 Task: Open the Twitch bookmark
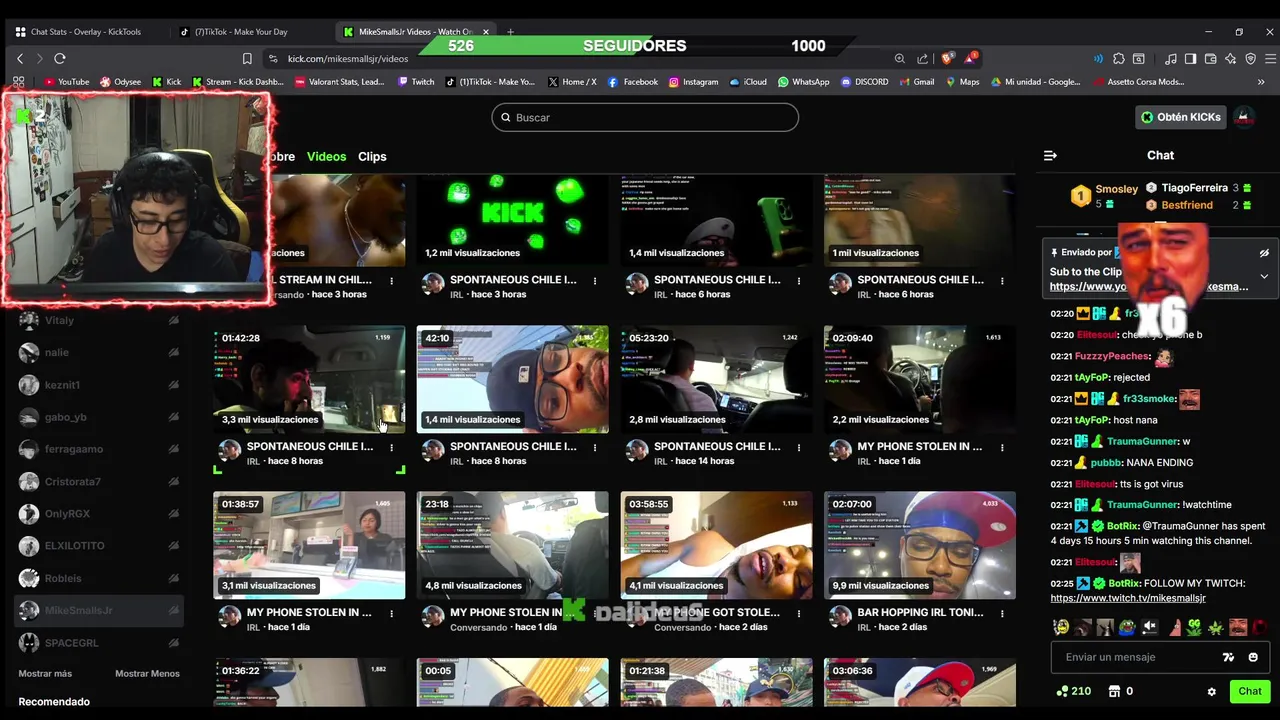pyautogui.click(x=415, y=82)
